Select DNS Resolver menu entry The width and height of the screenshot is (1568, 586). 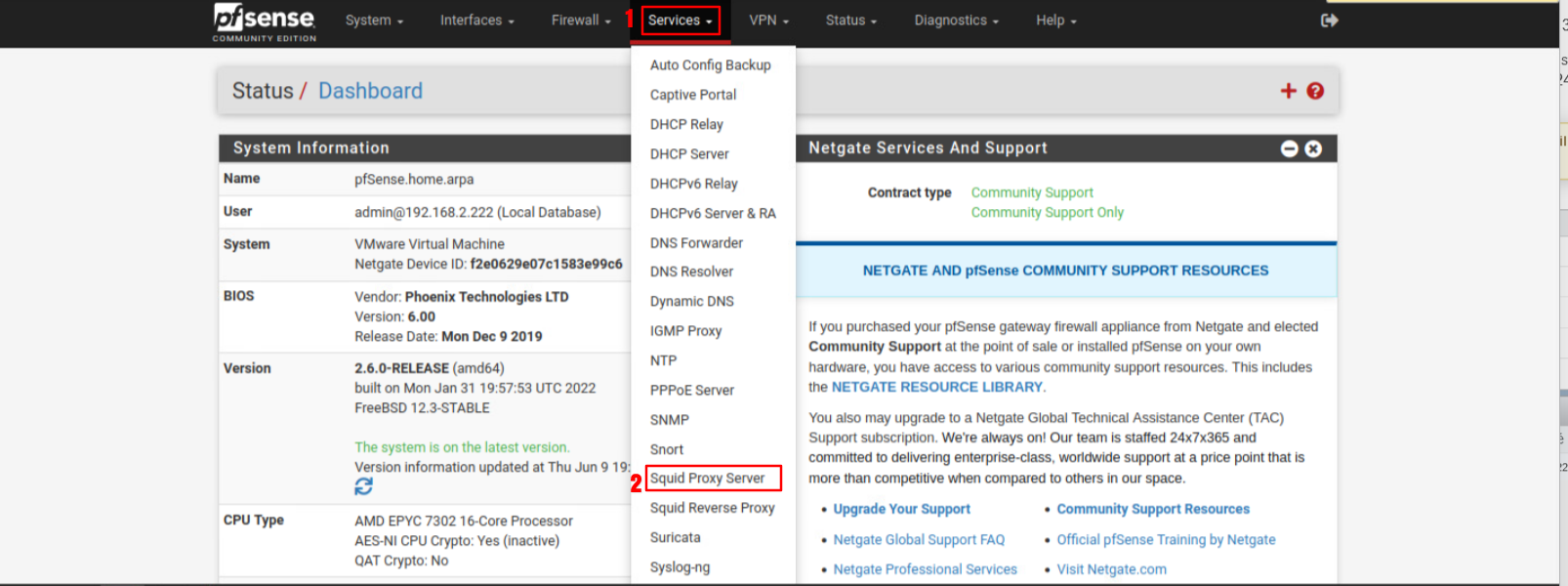(691, 272)
